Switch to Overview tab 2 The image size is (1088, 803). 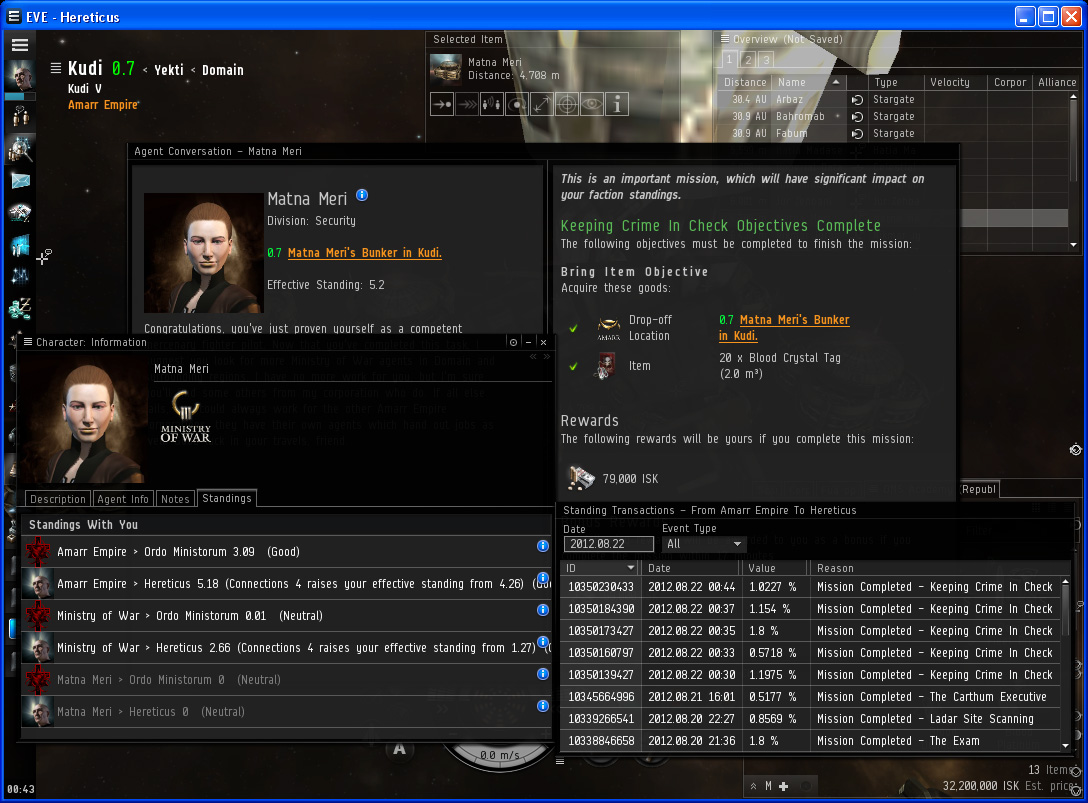click(748, 60)
